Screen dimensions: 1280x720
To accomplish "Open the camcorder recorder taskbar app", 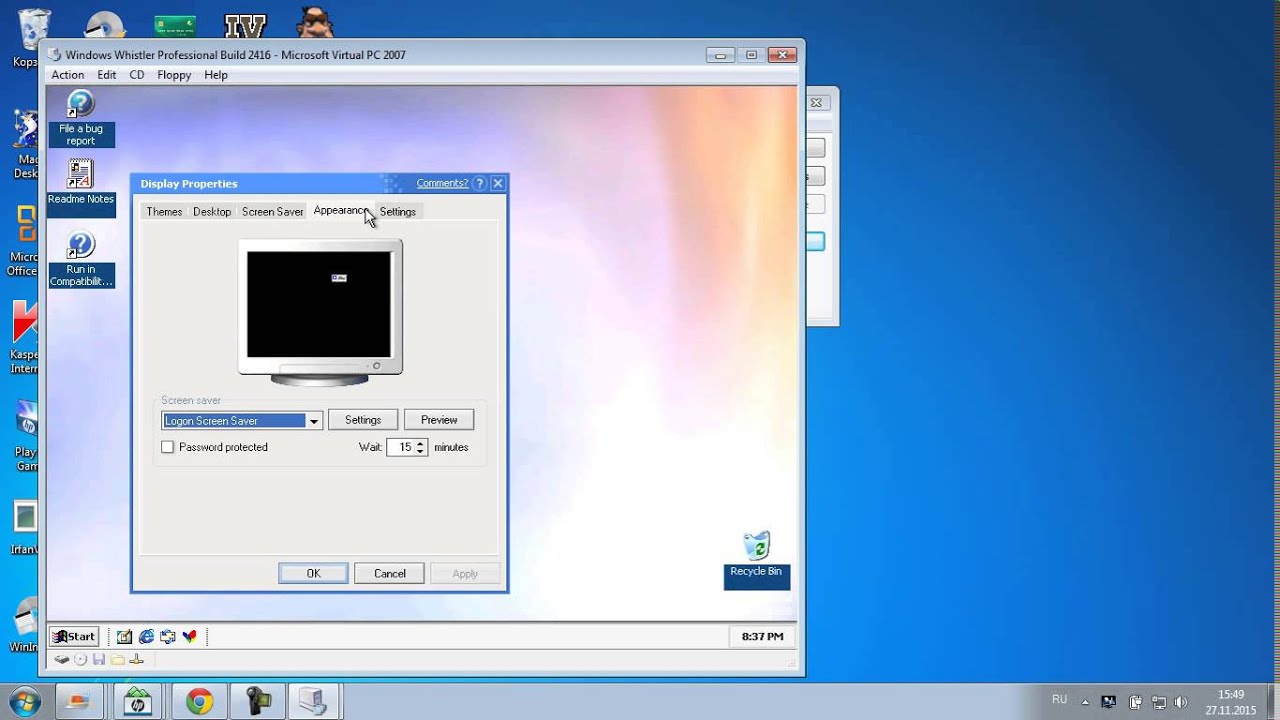I will 257,702.
